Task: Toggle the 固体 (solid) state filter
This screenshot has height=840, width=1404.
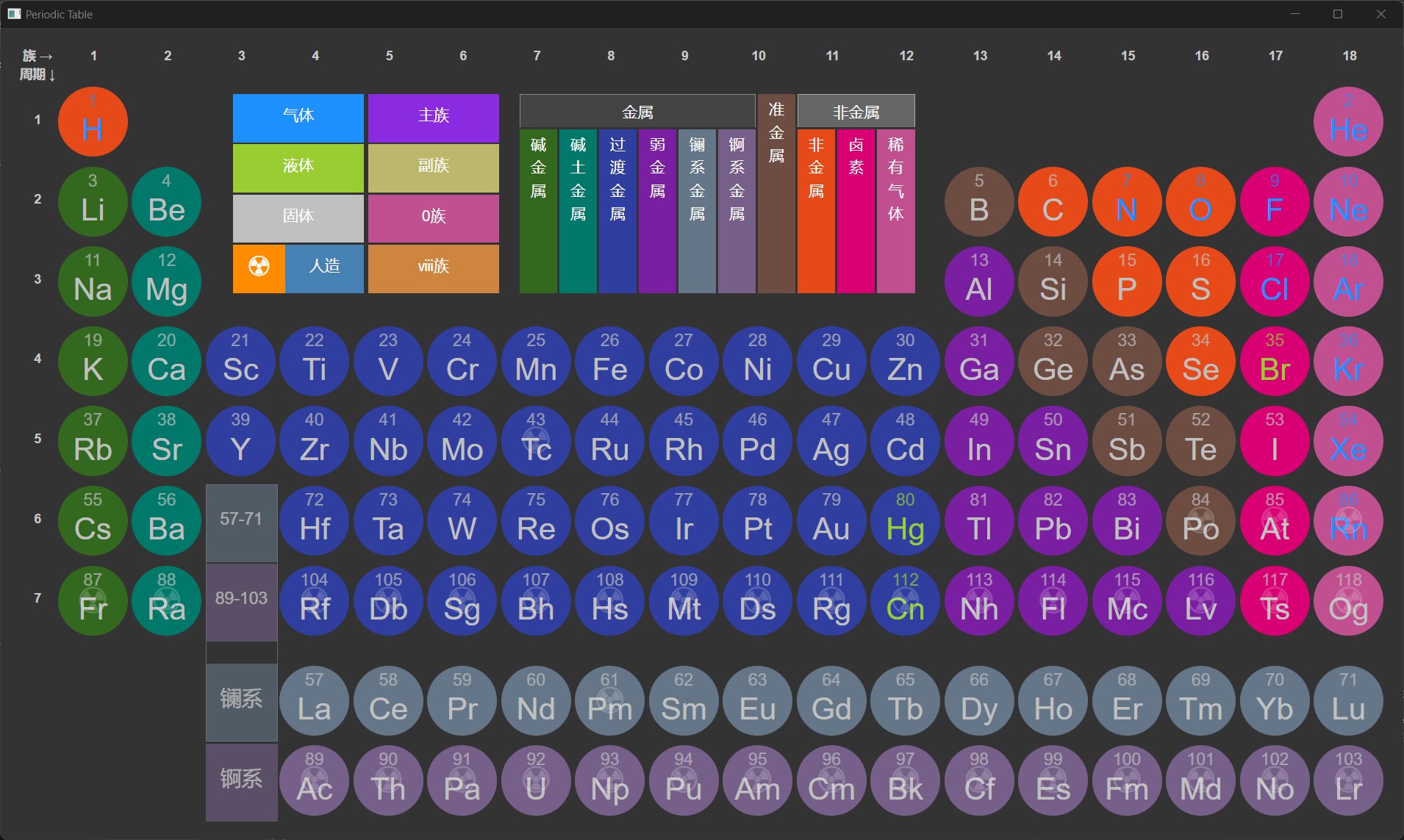Action: 298,218
